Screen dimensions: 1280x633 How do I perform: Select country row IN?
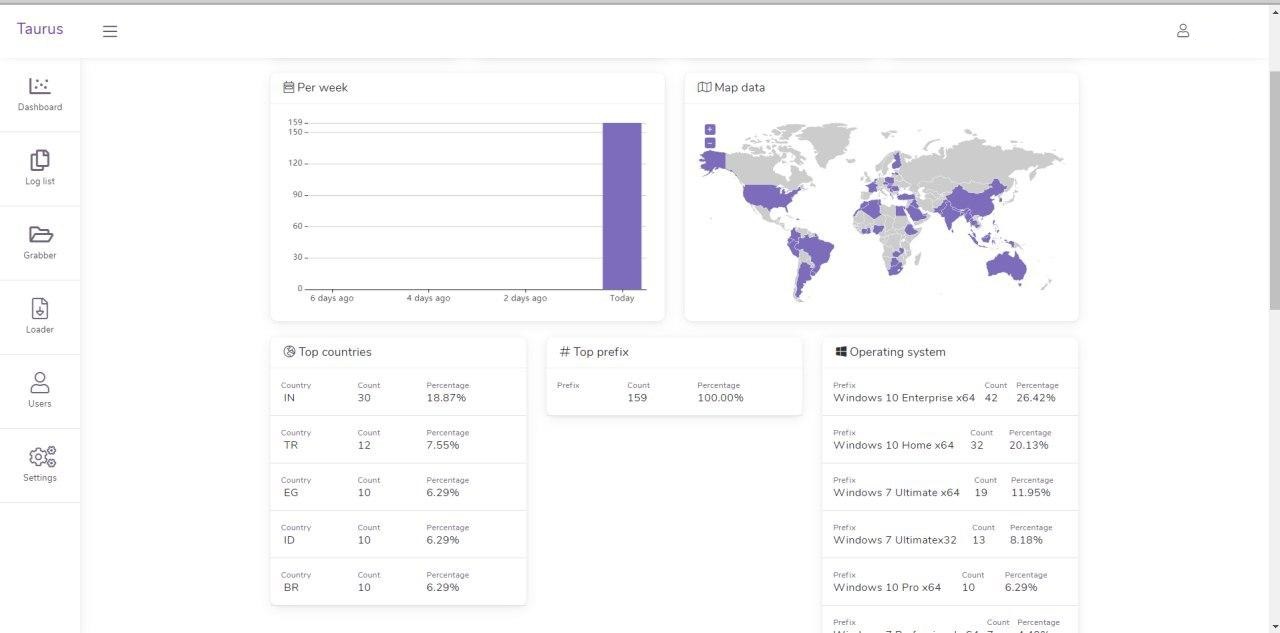coord(398,392)
